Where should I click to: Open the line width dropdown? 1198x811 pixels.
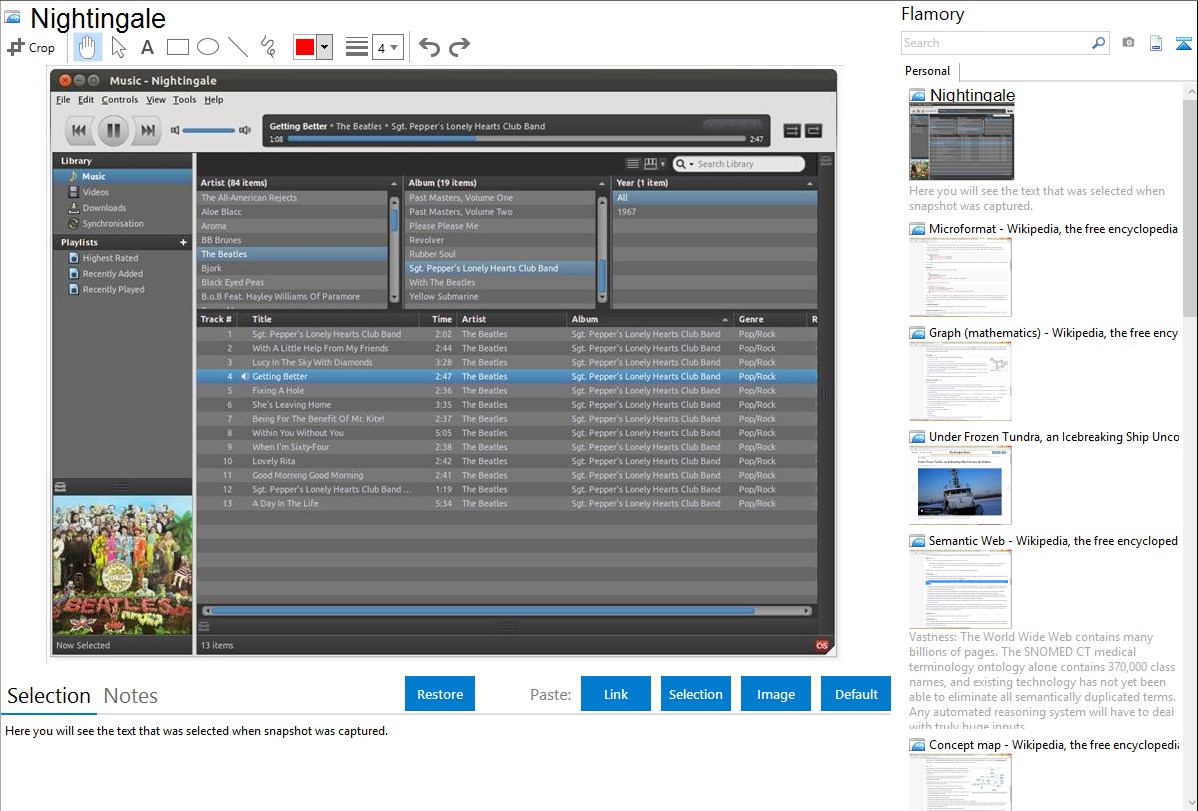387,47
